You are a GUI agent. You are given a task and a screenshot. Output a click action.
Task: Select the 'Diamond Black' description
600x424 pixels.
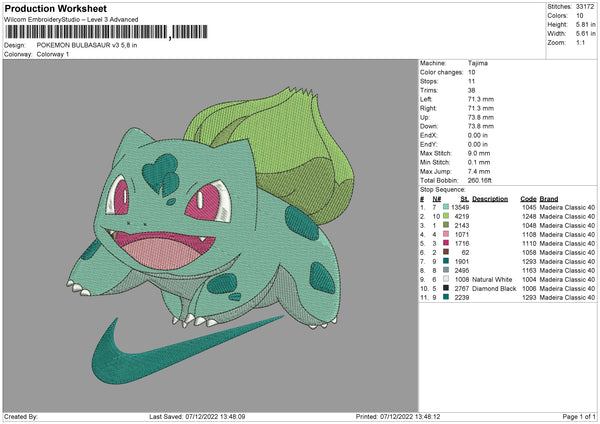tap(494, 289)
